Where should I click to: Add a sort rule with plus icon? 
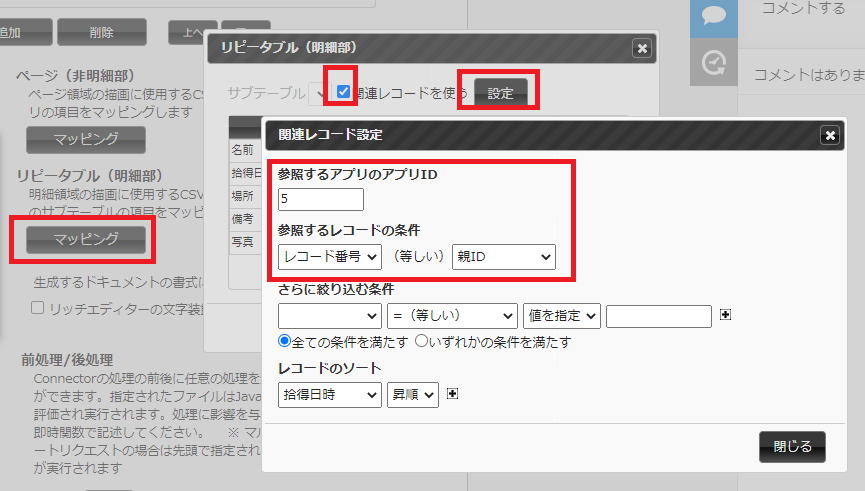(x=453, y=394)
